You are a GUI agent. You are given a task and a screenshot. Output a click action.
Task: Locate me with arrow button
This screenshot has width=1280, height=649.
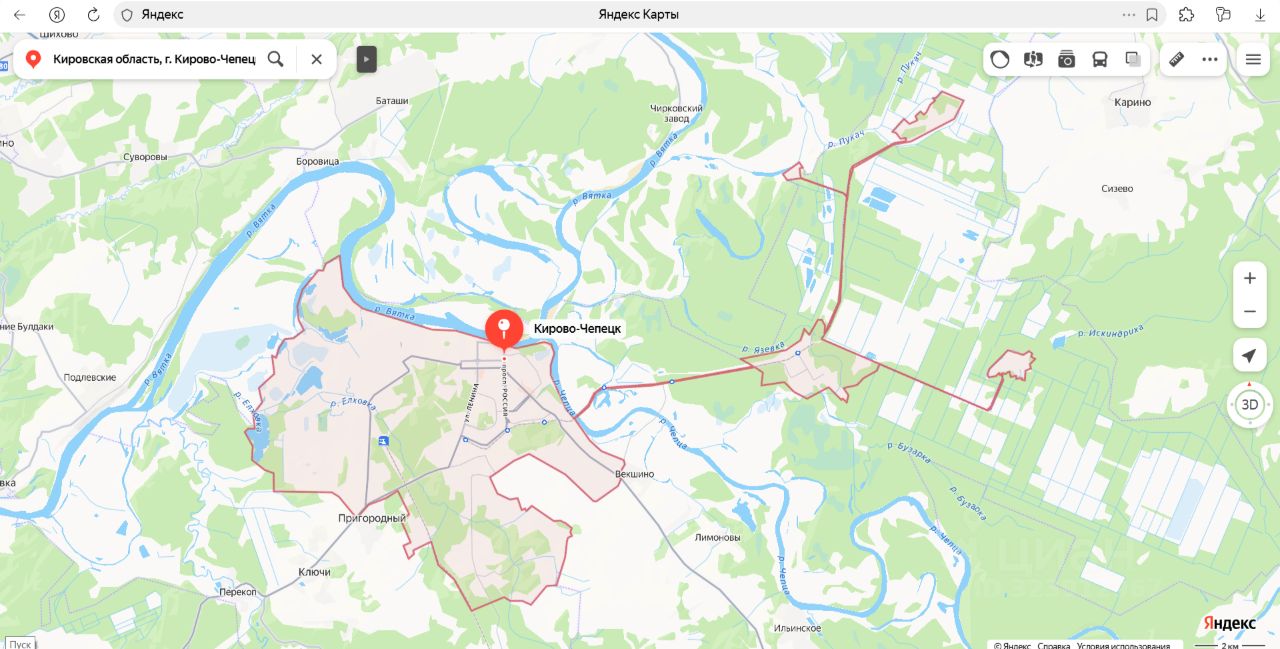pyautogui.click(x=1249, y=356)
